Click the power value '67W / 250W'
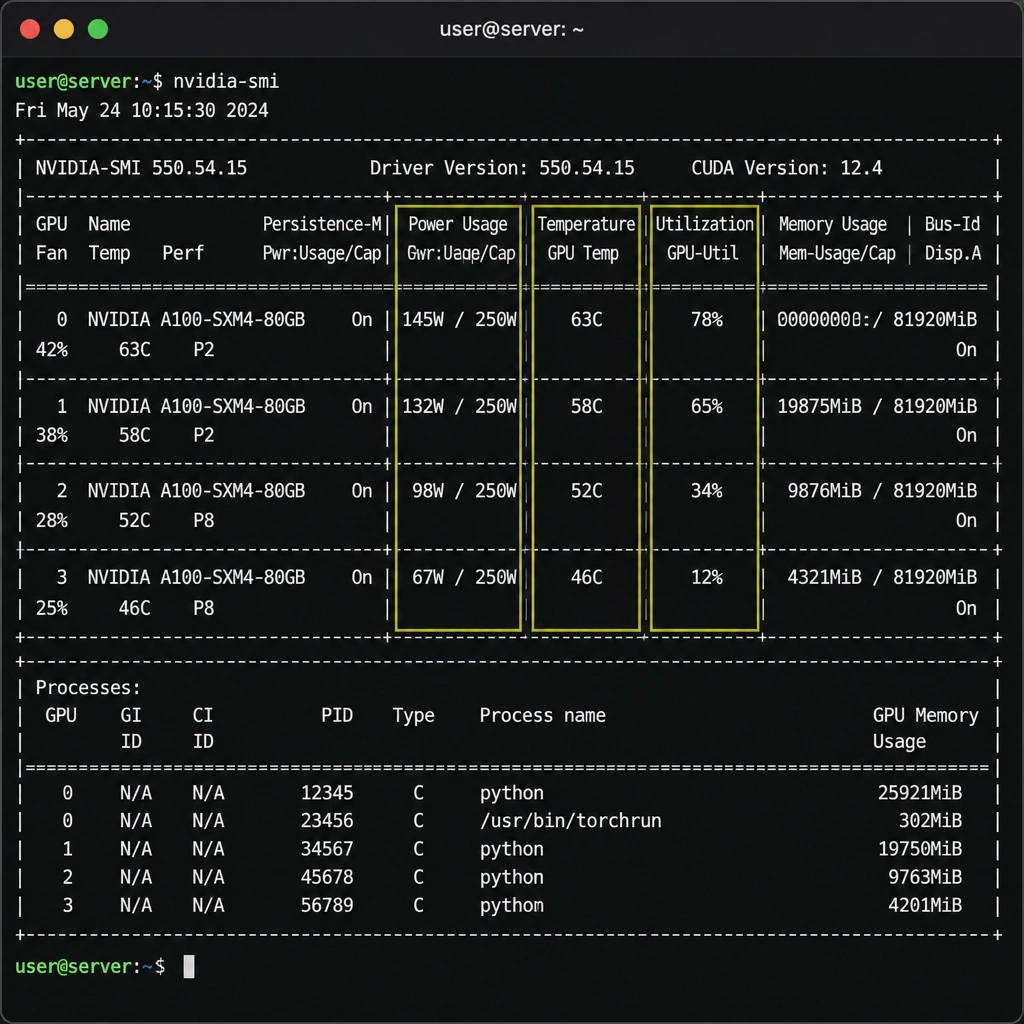This screenshot has height=1024, width=1024. [464, 577]
